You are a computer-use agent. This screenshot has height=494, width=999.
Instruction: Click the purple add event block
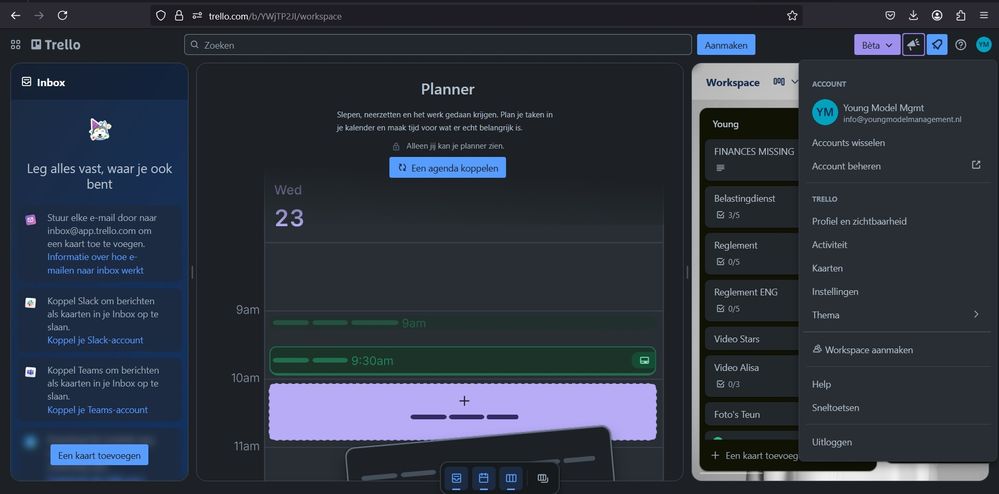click(x=463, y=412)
